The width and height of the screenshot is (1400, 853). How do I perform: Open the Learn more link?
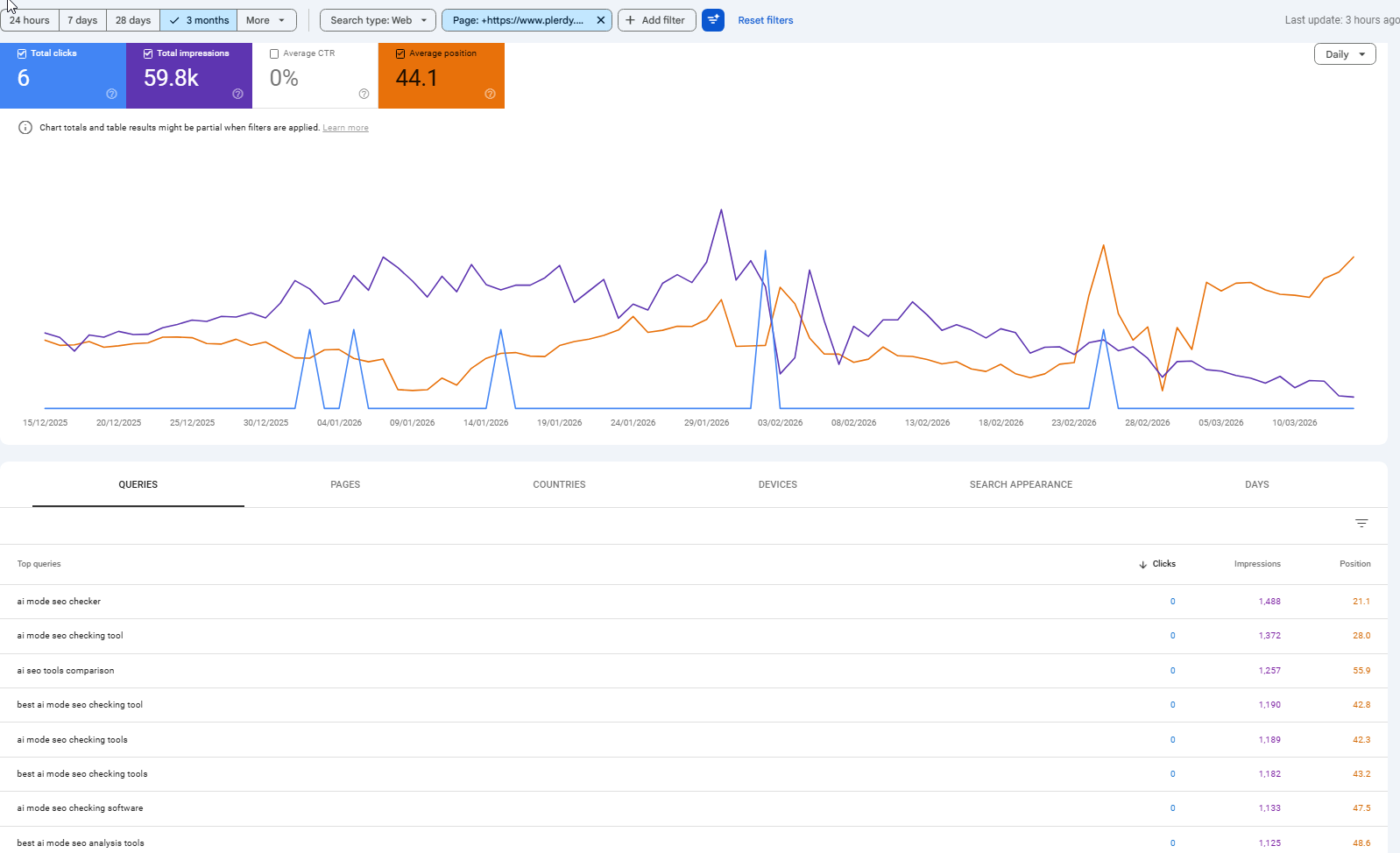tap(345, 128)
